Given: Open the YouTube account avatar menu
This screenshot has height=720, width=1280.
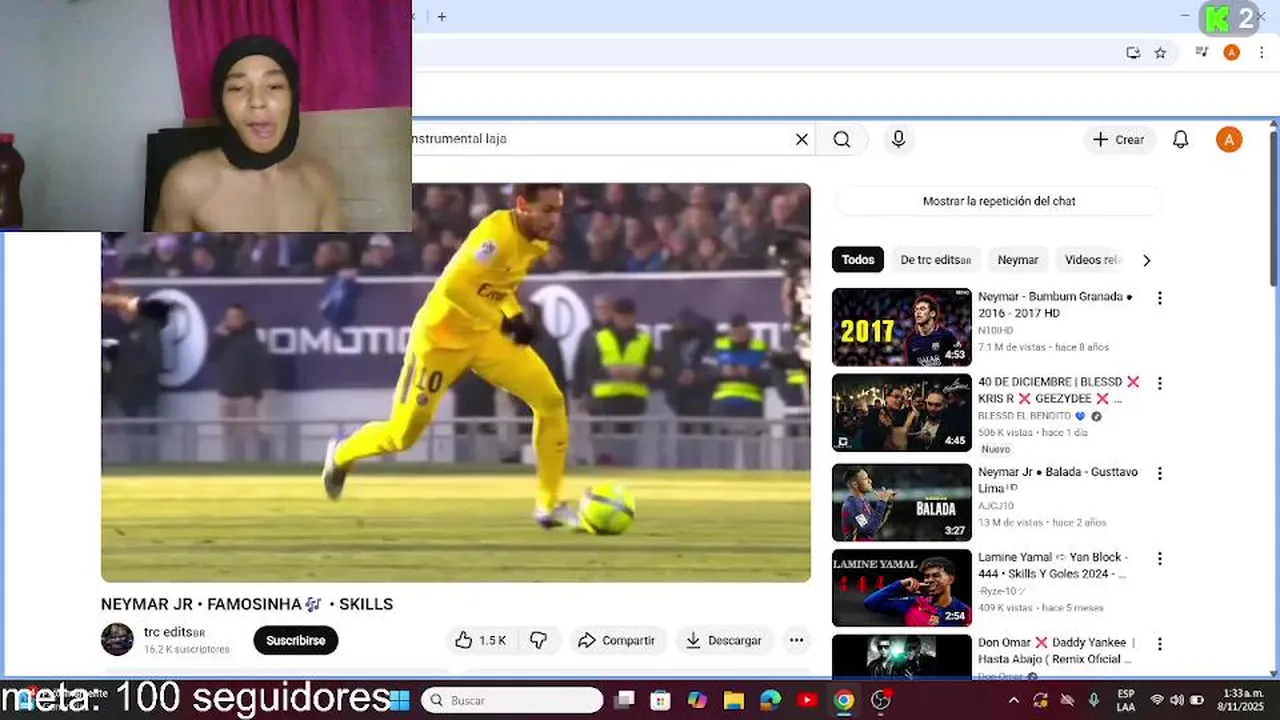Looking at the screenshot, I should pyautogui.click(x=1229, y=140).
